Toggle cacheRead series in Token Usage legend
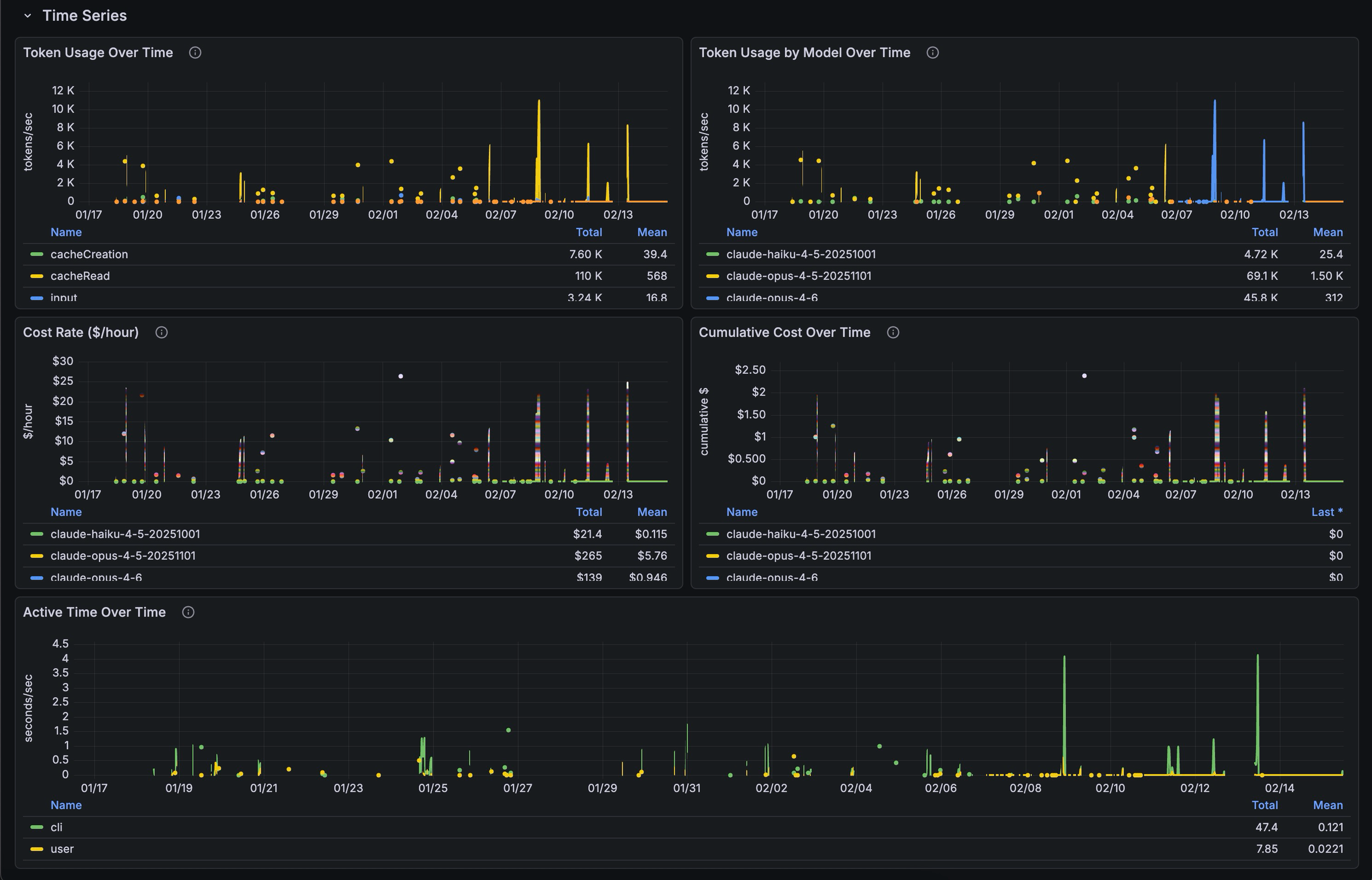The width and height of the screenshot is (1372, 880). (x=80, y=276)
